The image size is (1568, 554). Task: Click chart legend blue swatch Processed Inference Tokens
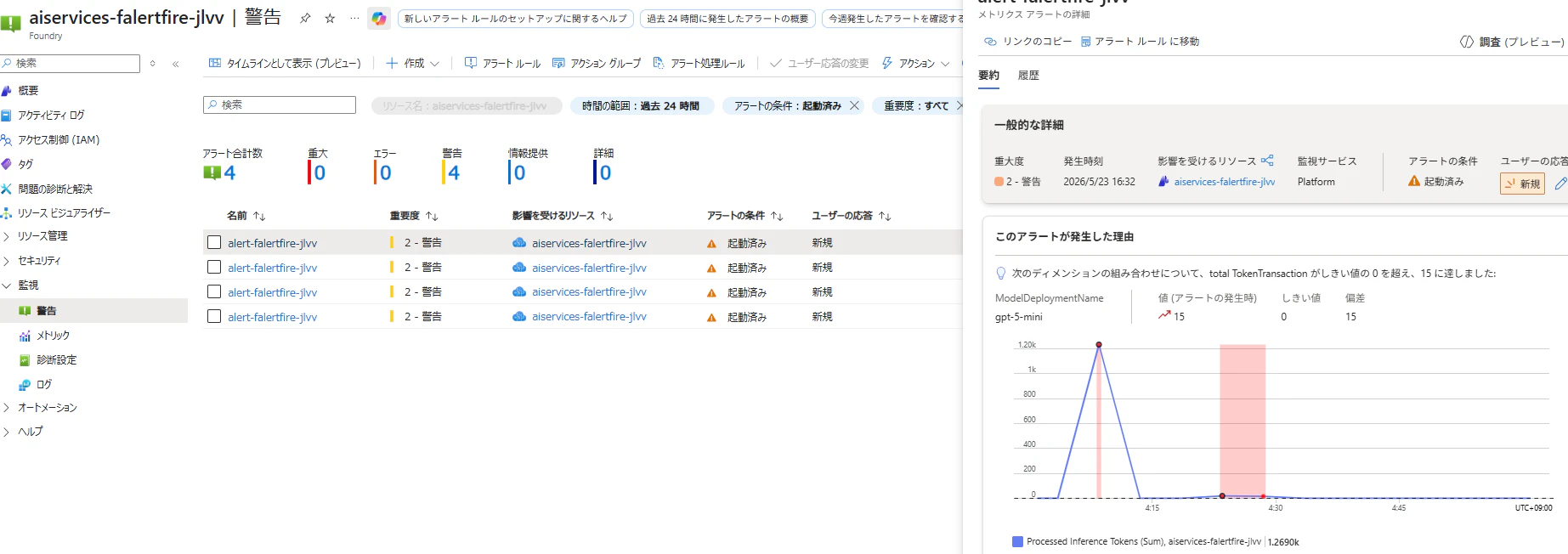[x=1017, y=542]
